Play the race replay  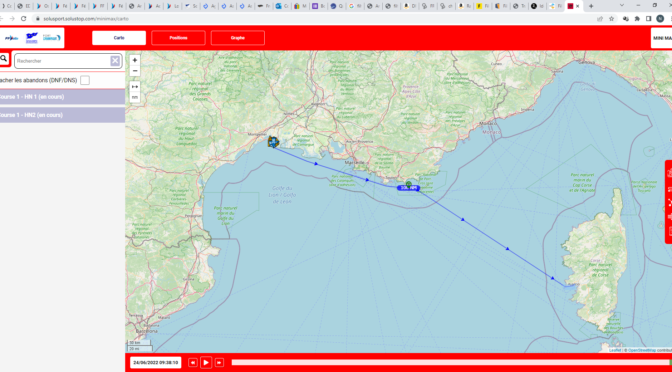(x=206, y=363)
